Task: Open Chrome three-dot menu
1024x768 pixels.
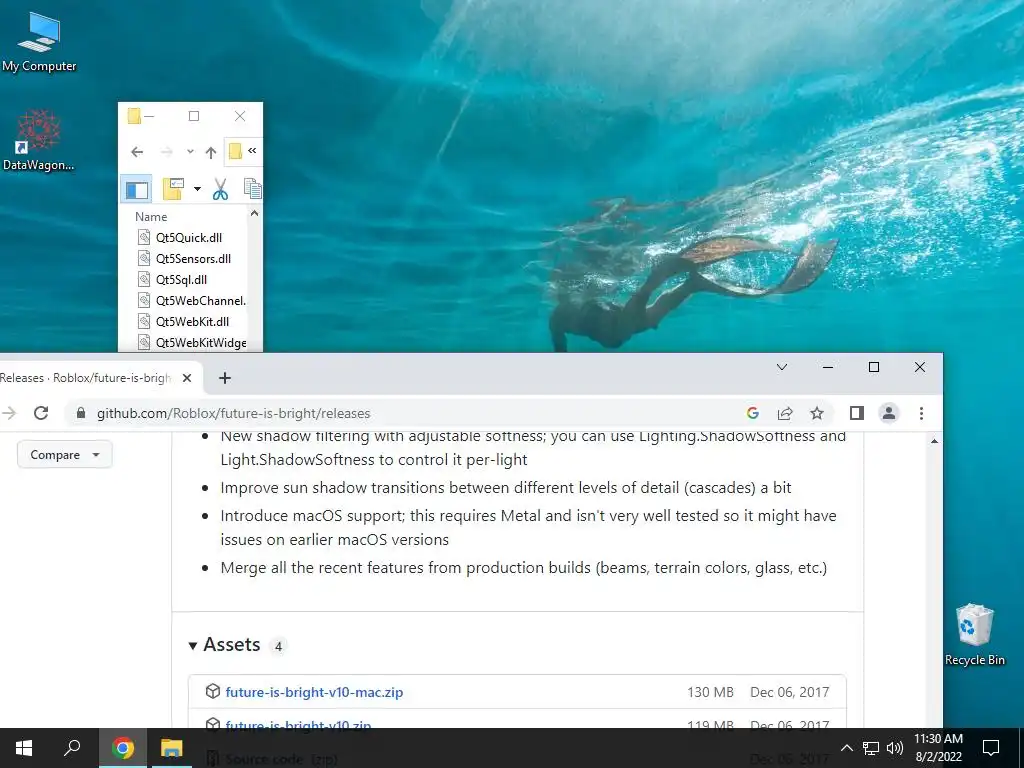Action: (921, 413)
